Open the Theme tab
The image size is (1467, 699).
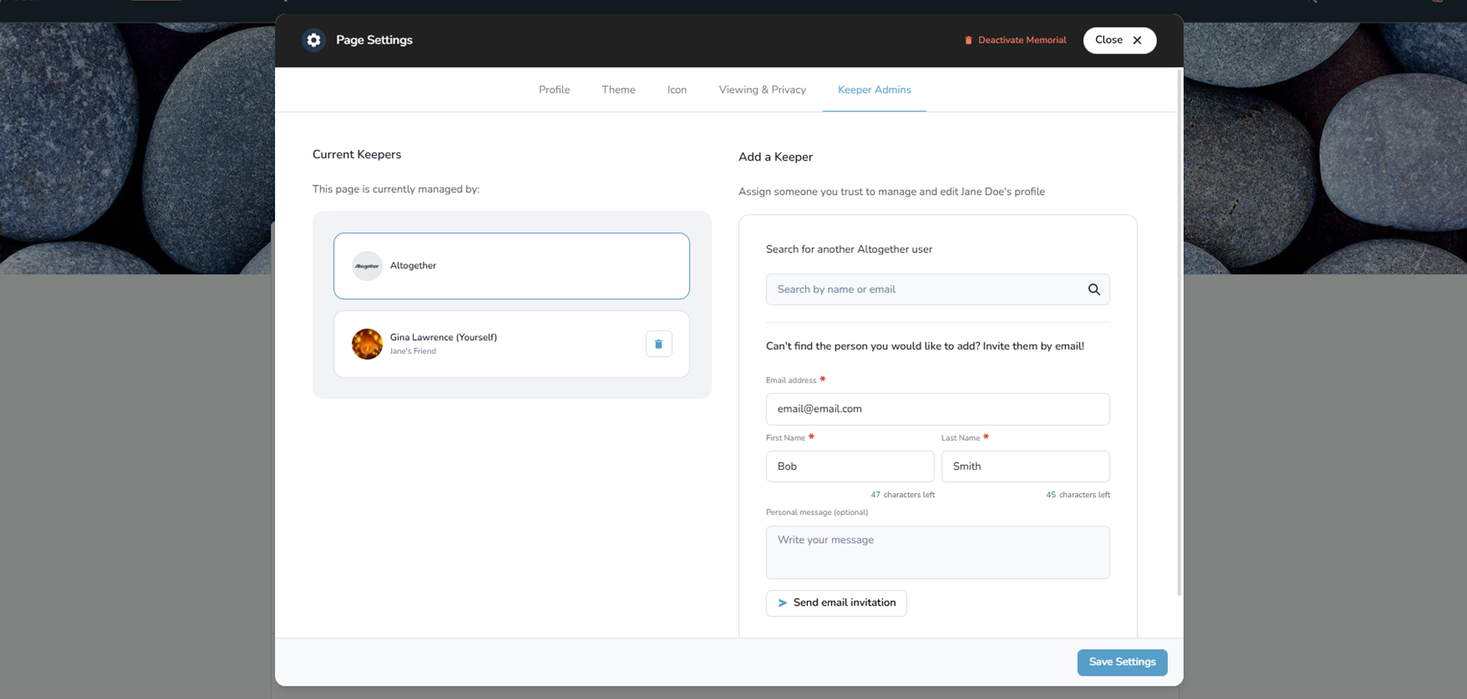click(x=618, y=90)
